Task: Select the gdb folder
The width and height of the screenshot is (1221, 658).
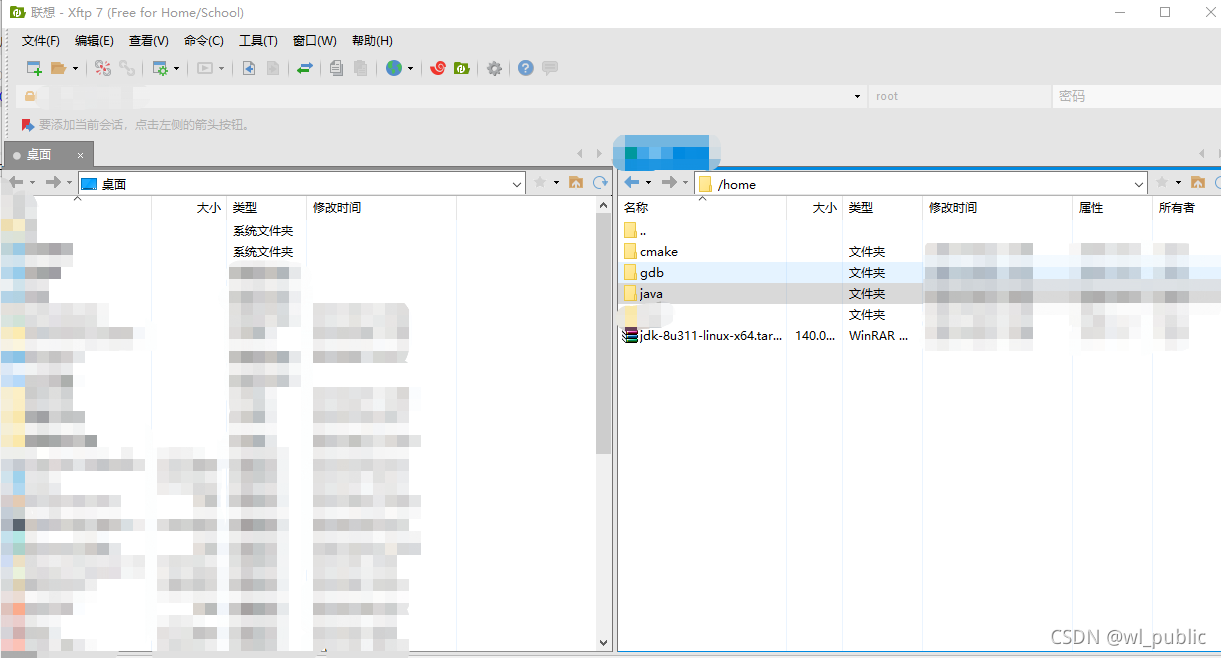Action: pos(643,273)
